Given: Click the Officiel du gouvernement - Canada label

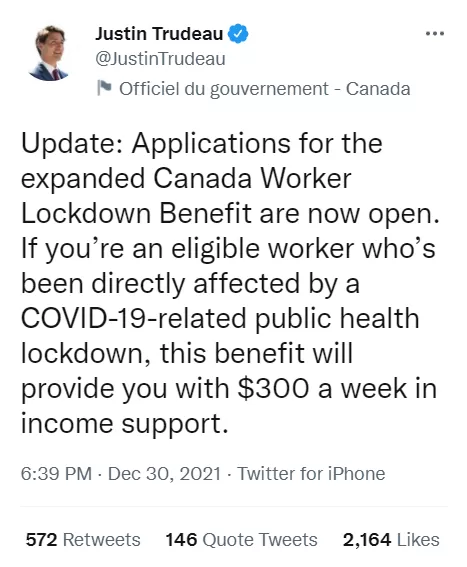Looking at the screenshot, I should pyautogui.click(x=265, y=89).
